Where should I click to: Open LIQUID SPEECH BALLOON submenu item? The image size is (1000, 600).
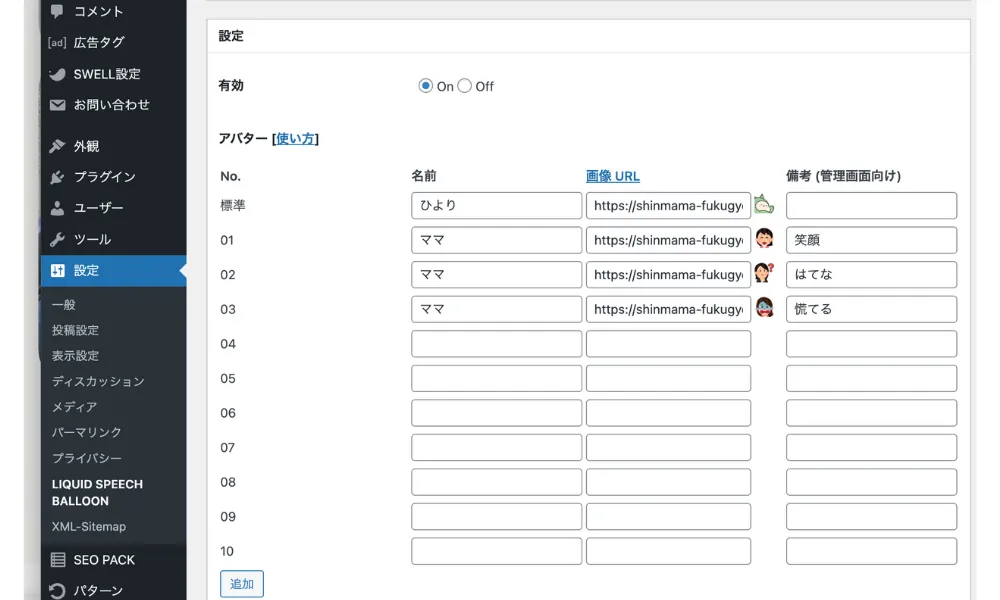(x=97, y=492)
